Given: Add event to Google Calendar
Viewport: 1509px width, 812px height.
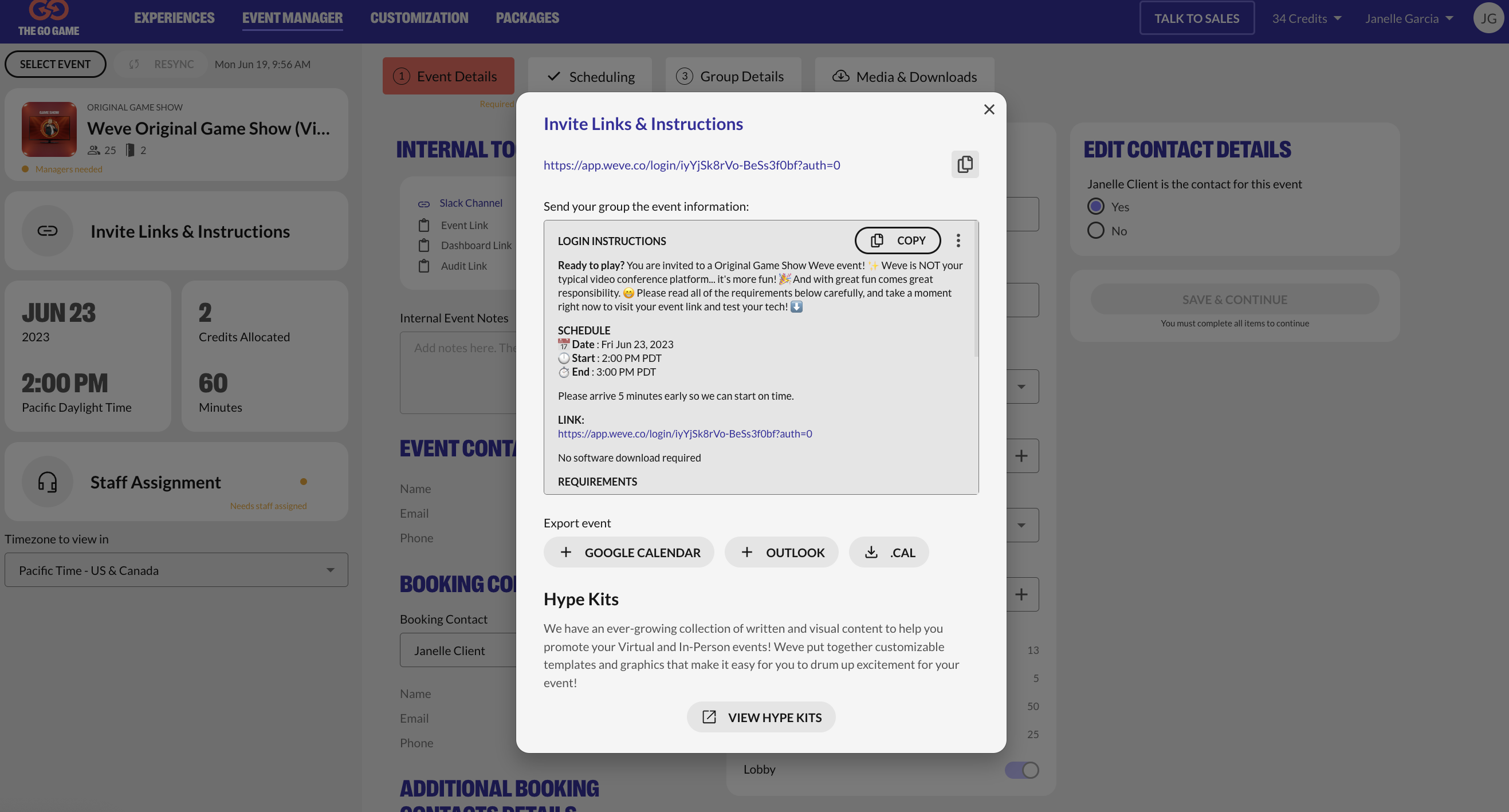Looking at the screenshot, I should pyautogui.click(x=628, y=553).
